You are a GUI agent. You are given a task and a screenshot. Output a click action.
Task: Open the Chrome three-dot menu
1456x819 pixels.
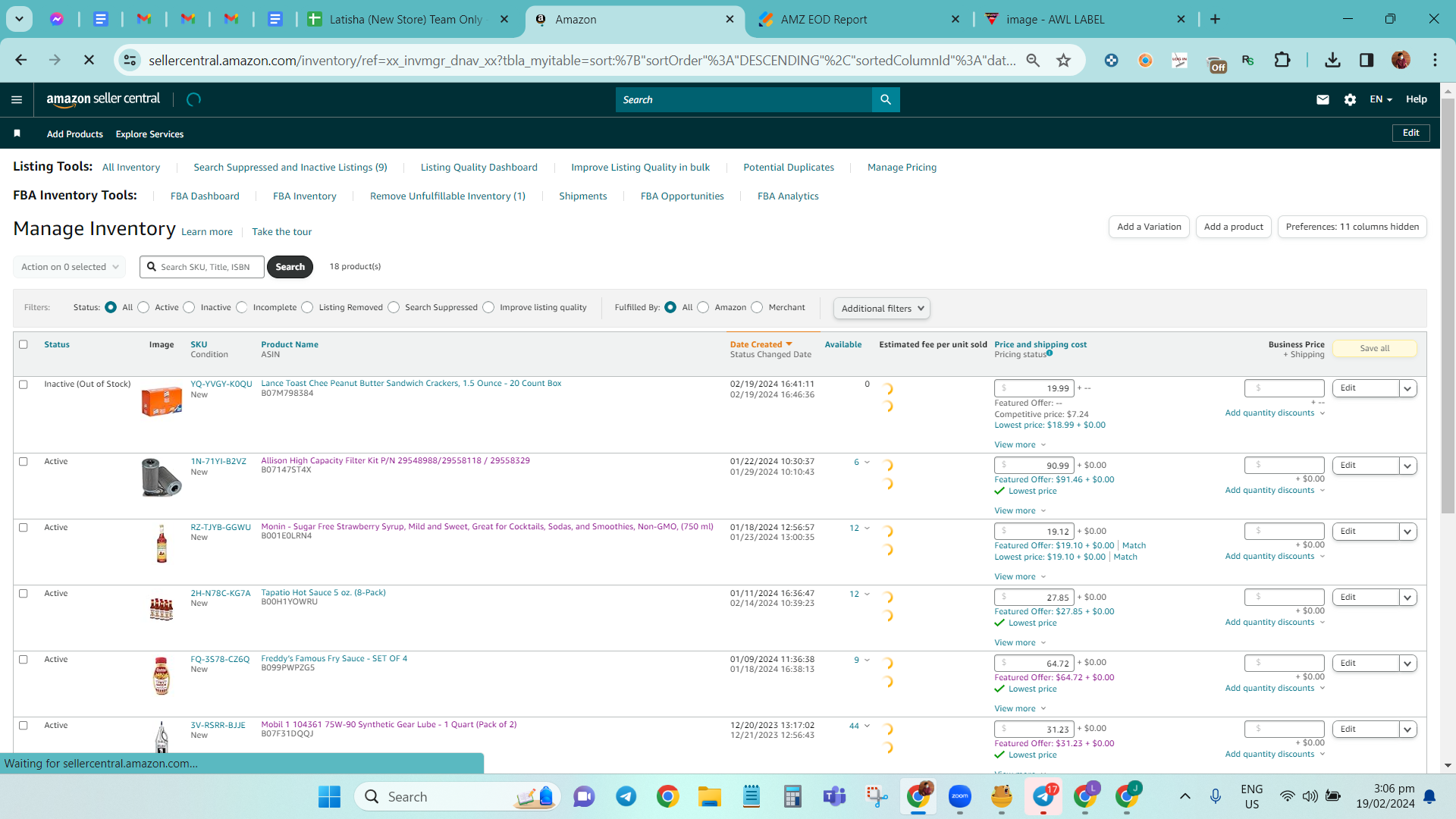[1435, 60]
